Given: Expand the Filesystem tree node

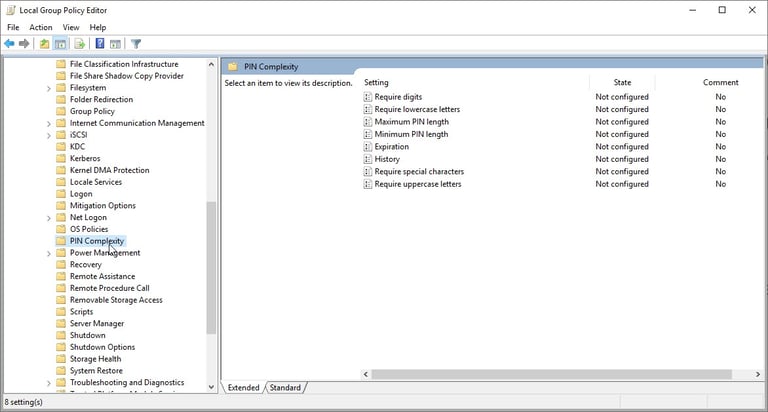Looking at the screenshot, I should coord(48,89).
